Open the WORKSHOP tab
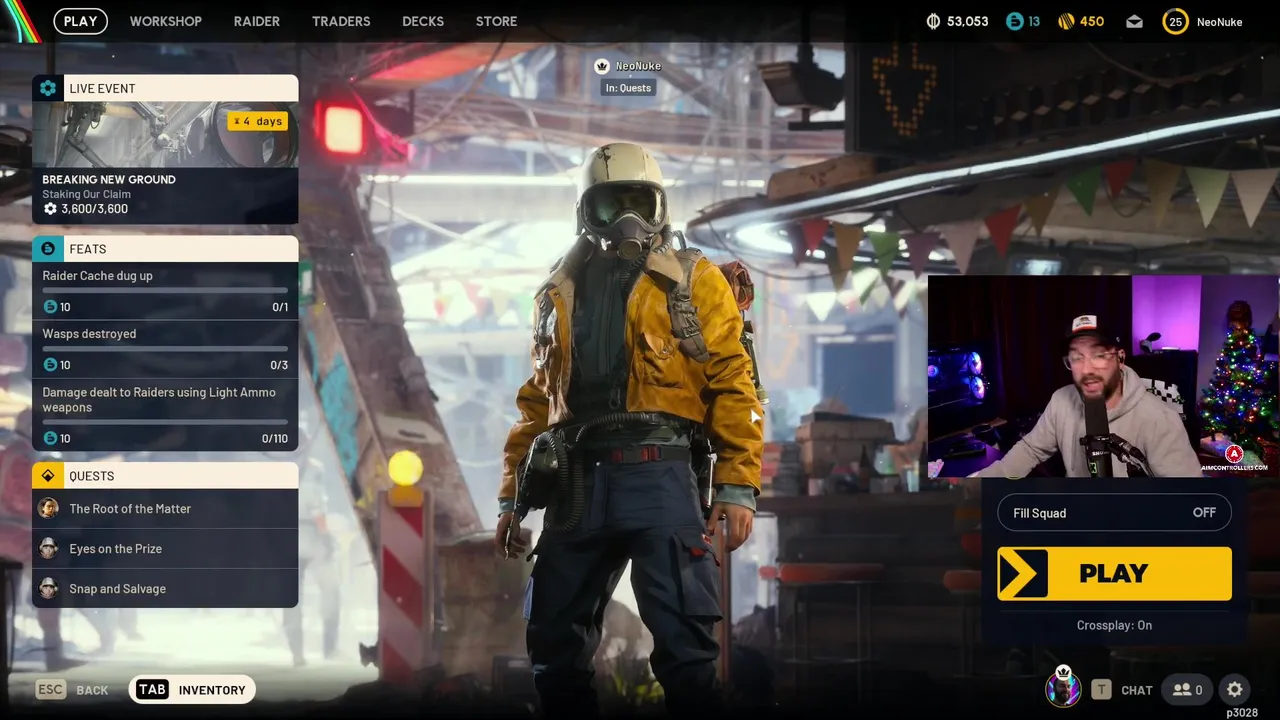Viewport: 1280px width, 720px height. [166, 21]
